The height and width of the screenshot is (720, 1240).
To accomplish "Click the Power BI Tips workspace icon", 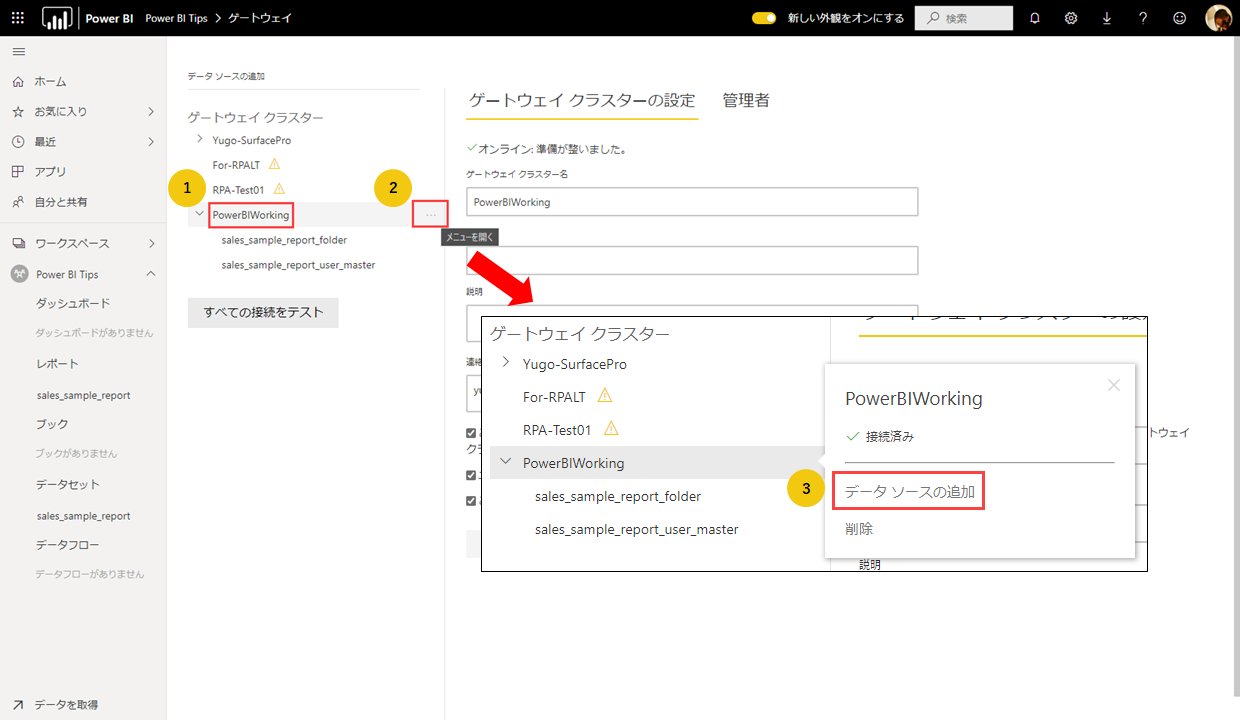I will point(18,274).
